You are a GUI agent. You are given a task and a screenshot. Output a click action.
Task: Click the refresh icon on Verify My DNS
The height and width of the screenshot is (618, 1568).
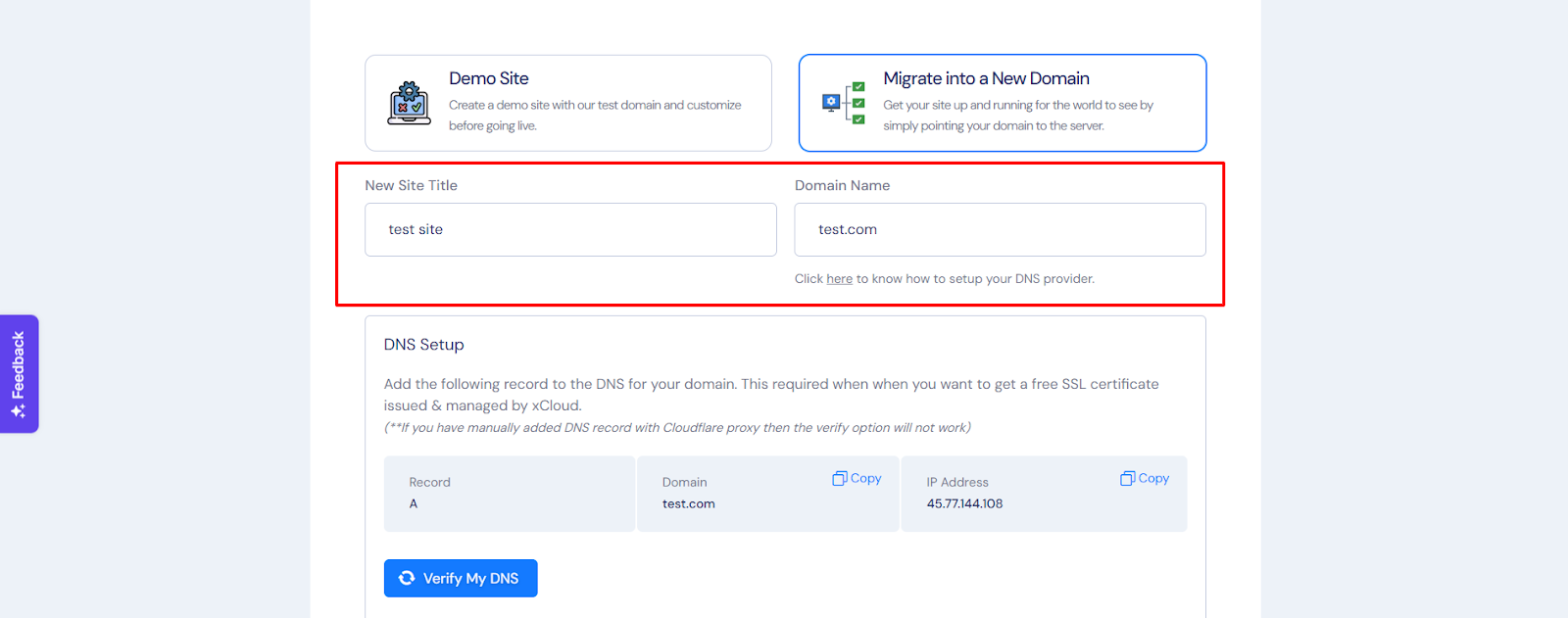(x=407, y=578)
